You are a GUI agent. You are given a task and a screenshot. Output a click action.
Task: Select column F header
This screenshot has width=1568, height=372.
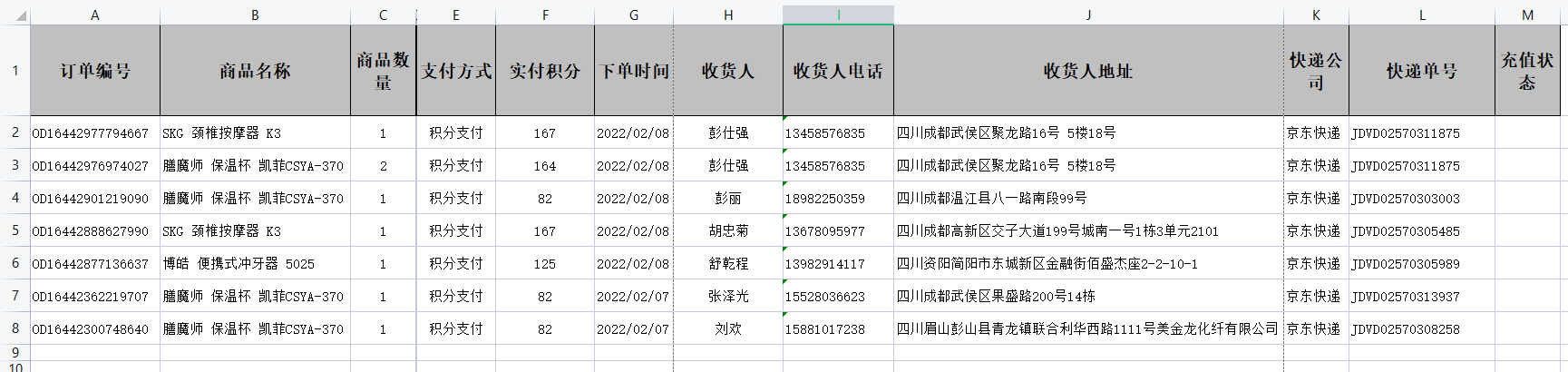[545, 15]
